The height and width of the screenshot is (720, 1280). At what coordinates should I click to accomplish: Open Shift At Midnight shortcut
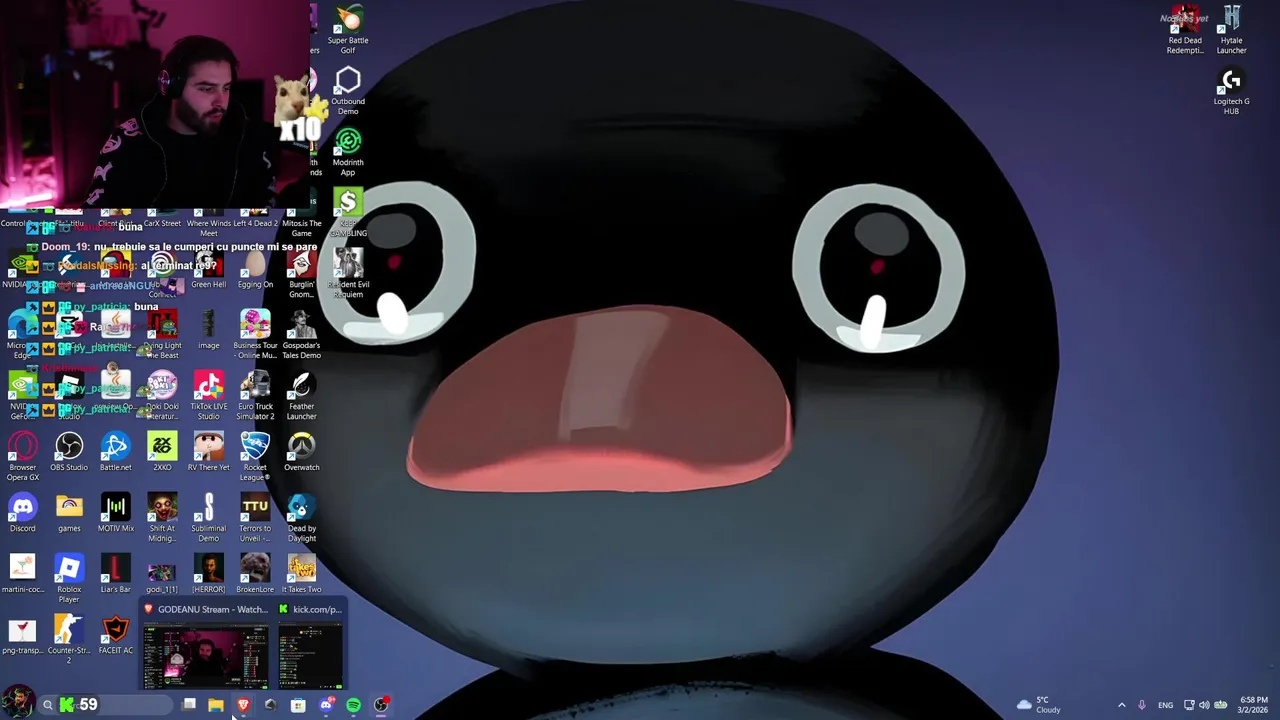point(162,519)
